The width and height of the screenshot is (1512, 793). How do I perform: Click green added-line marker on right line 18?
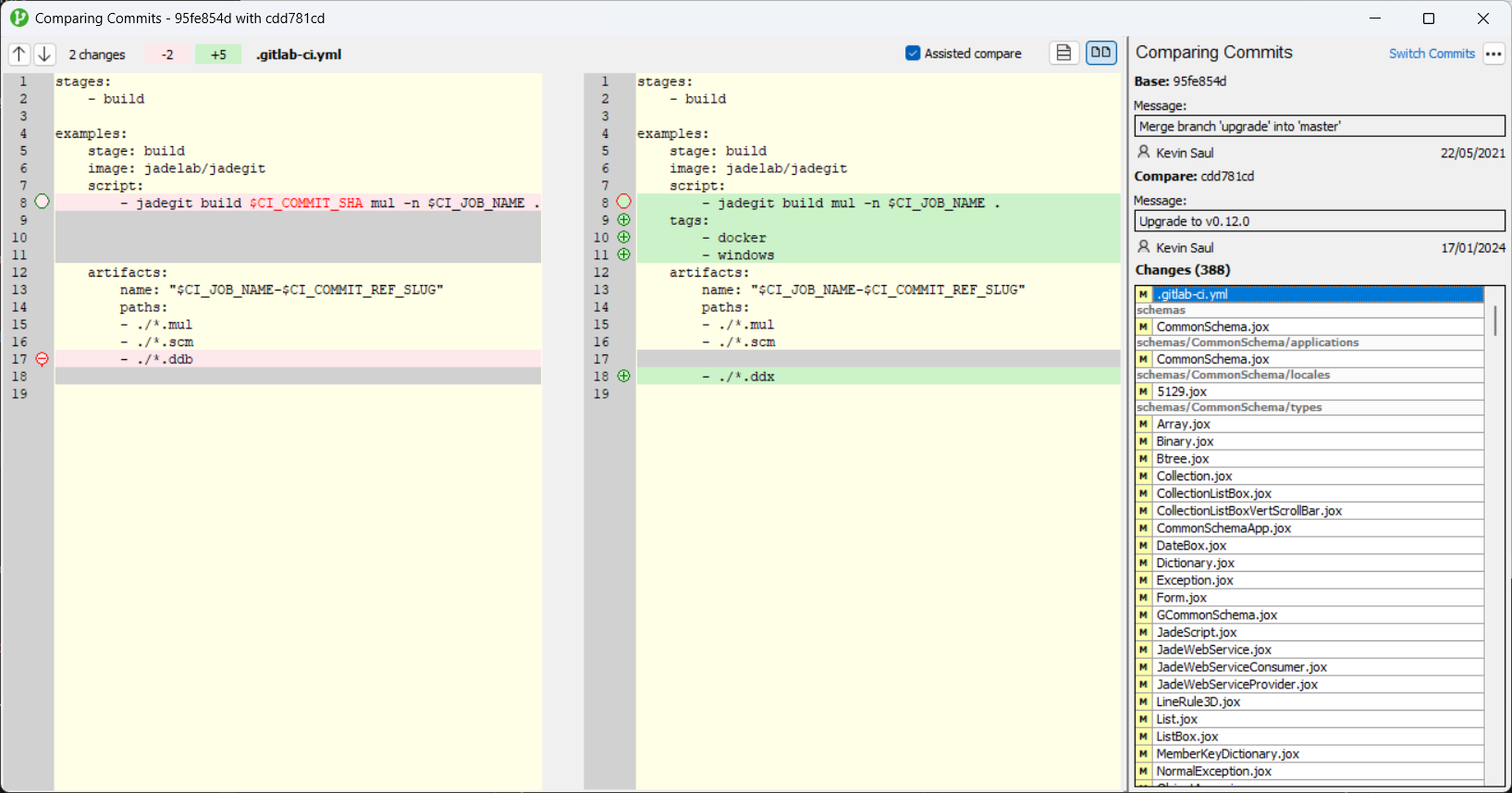[x=624, y=377]
